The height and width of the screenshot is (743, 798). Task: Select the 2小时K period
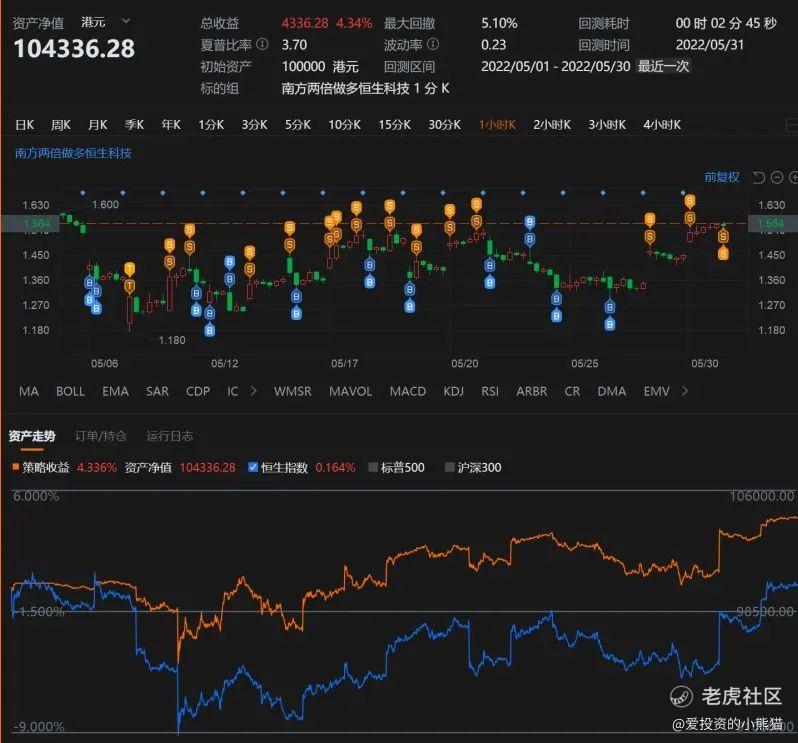[x=552, y=125]
